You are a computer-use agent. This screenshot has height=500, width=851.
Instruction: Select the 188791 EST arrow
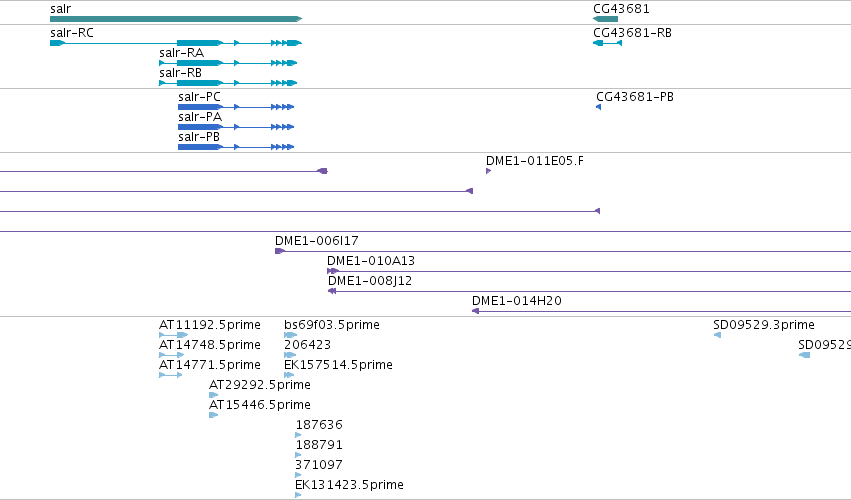tap(298, 455)
